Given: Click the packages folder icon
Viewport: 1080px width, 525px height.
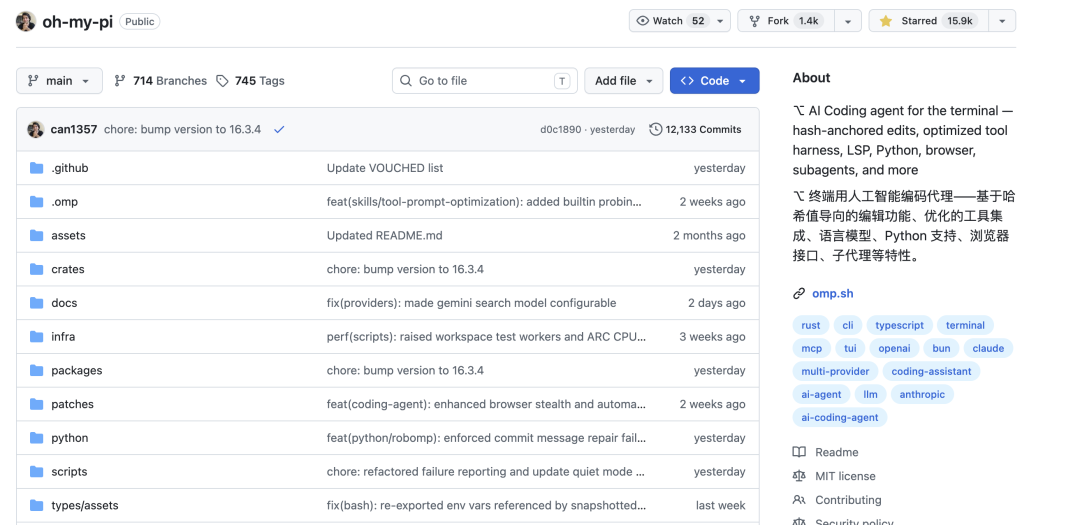Looking at the screenshot, I should coord(37,371).
